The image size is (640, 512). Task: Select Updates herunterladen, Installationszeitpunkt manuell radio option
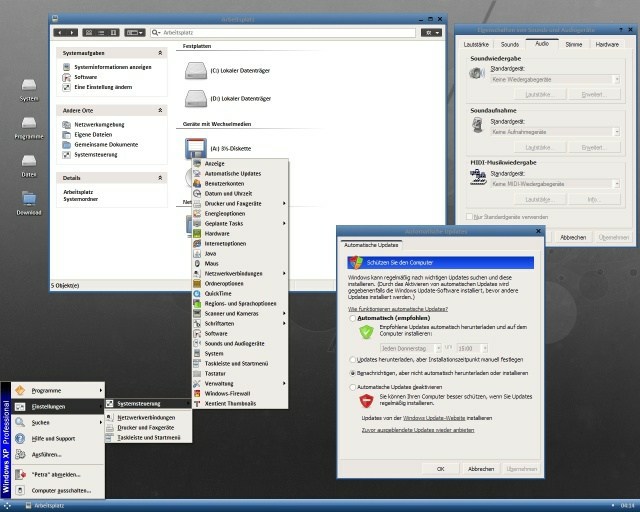click(353, 360)
